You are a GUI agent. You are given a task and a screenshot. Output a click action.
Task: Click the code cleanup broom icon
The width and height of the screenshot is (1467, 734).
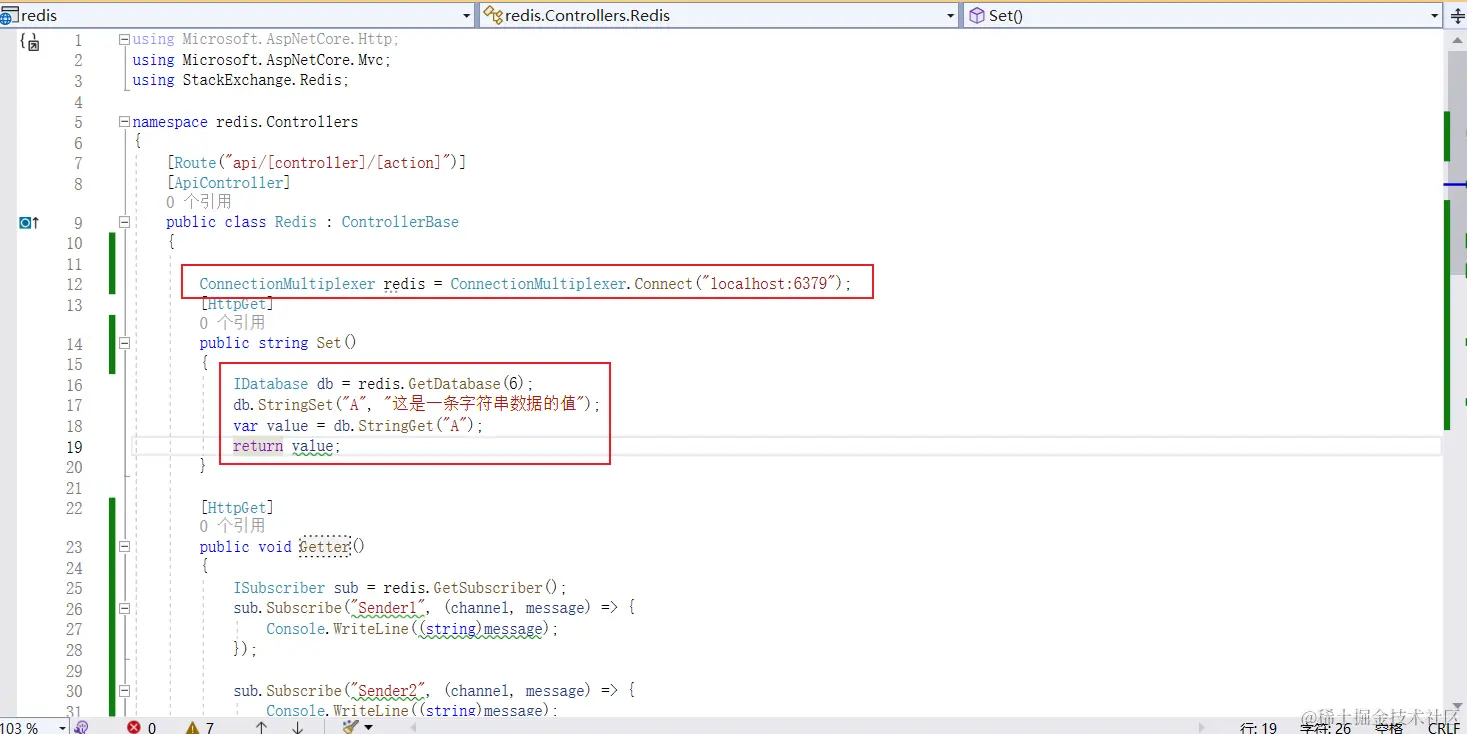coord(349,727)
